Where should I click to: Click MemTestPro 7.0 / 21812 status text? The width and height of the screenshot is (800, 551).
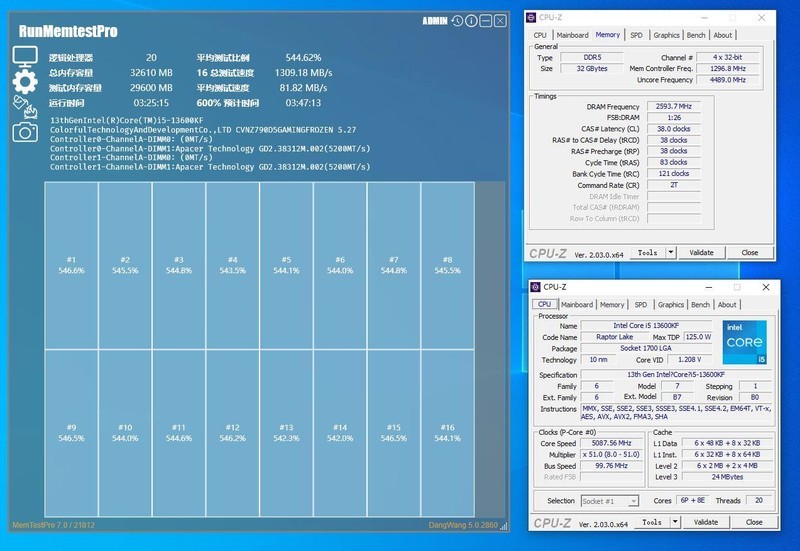pyautogui.click(x=54, y=525)
